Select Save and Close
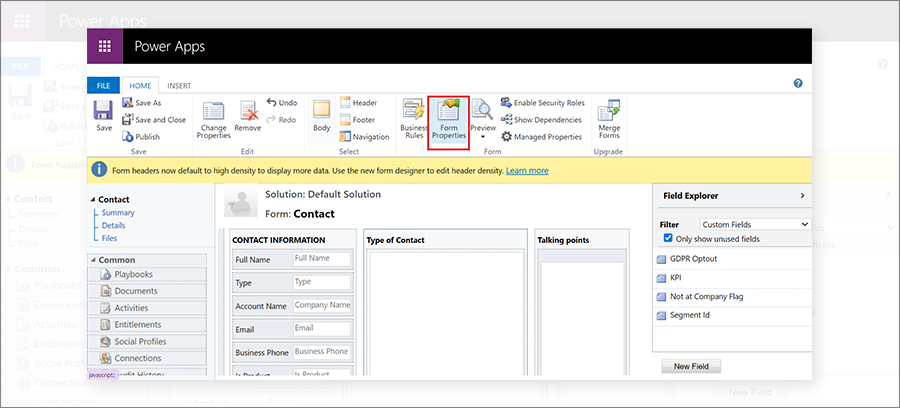 (154, 119)
